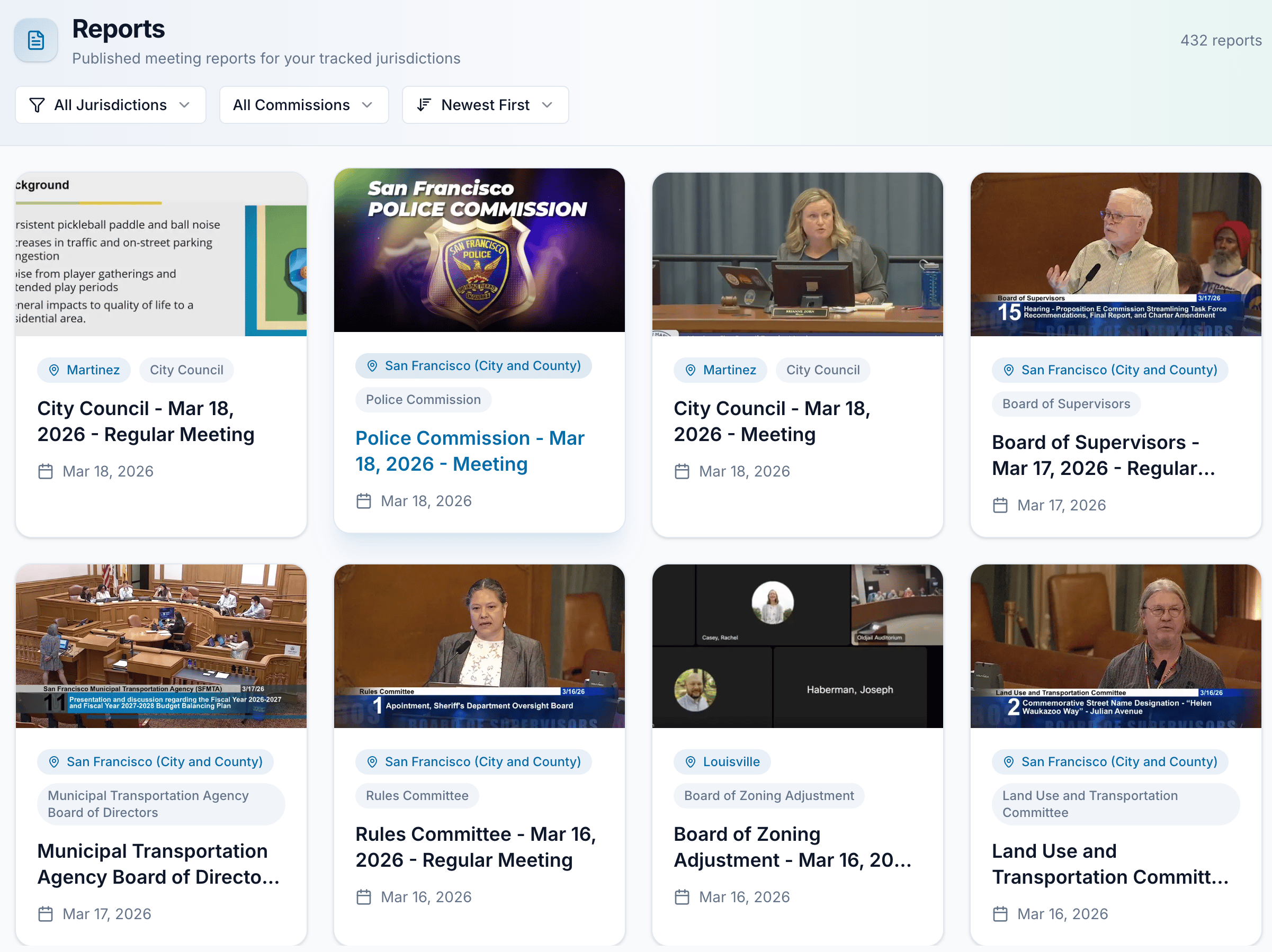Open the Newest First sort dropdown

[x=485, y=105]
